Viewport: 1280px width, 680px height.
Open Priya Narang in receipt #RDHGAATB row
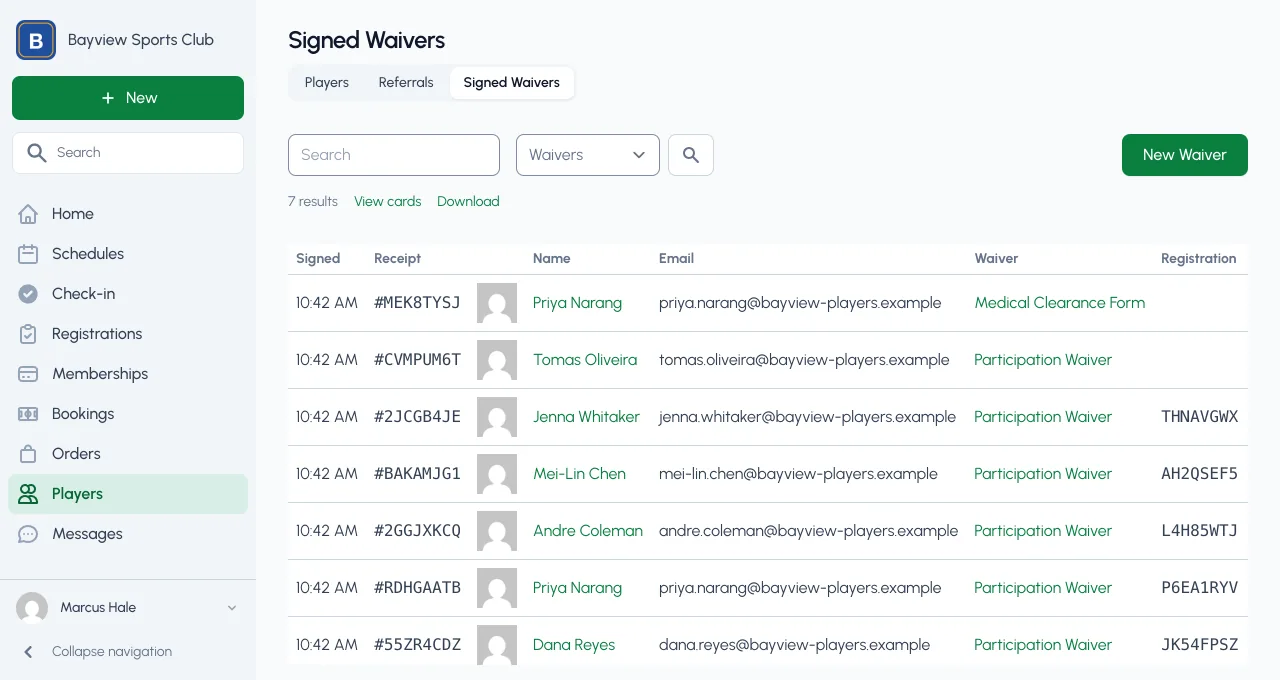577,588
